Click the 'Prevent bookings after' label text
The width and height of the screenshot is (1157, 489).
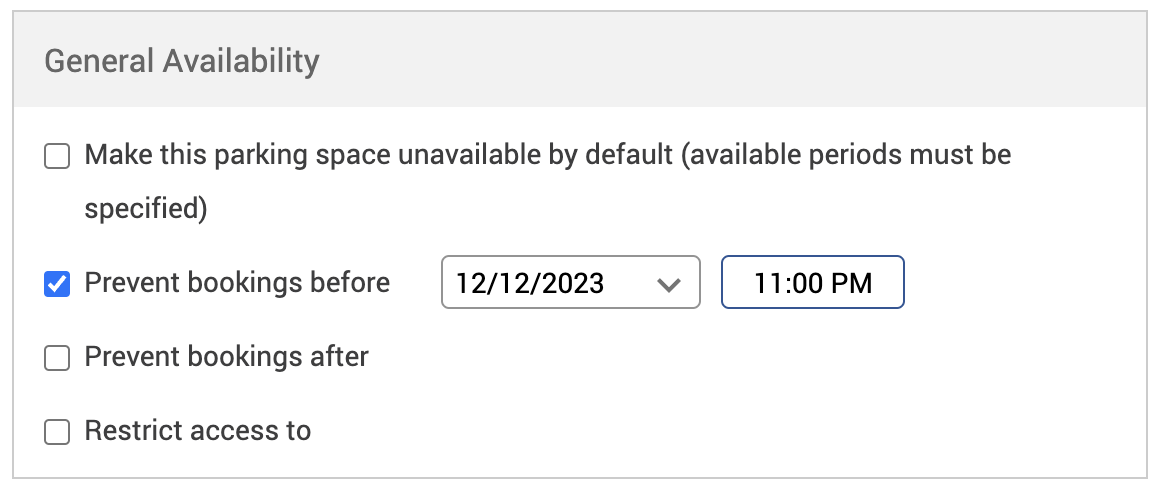[x=227, y=356]
